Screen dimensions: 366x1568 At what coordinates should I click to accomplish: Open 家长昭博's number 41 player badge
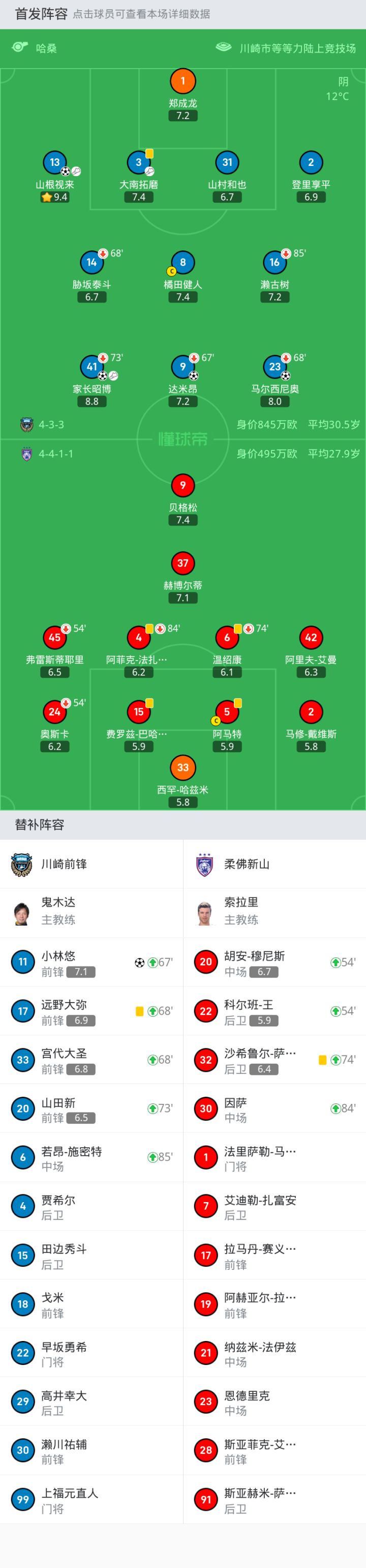92,366
